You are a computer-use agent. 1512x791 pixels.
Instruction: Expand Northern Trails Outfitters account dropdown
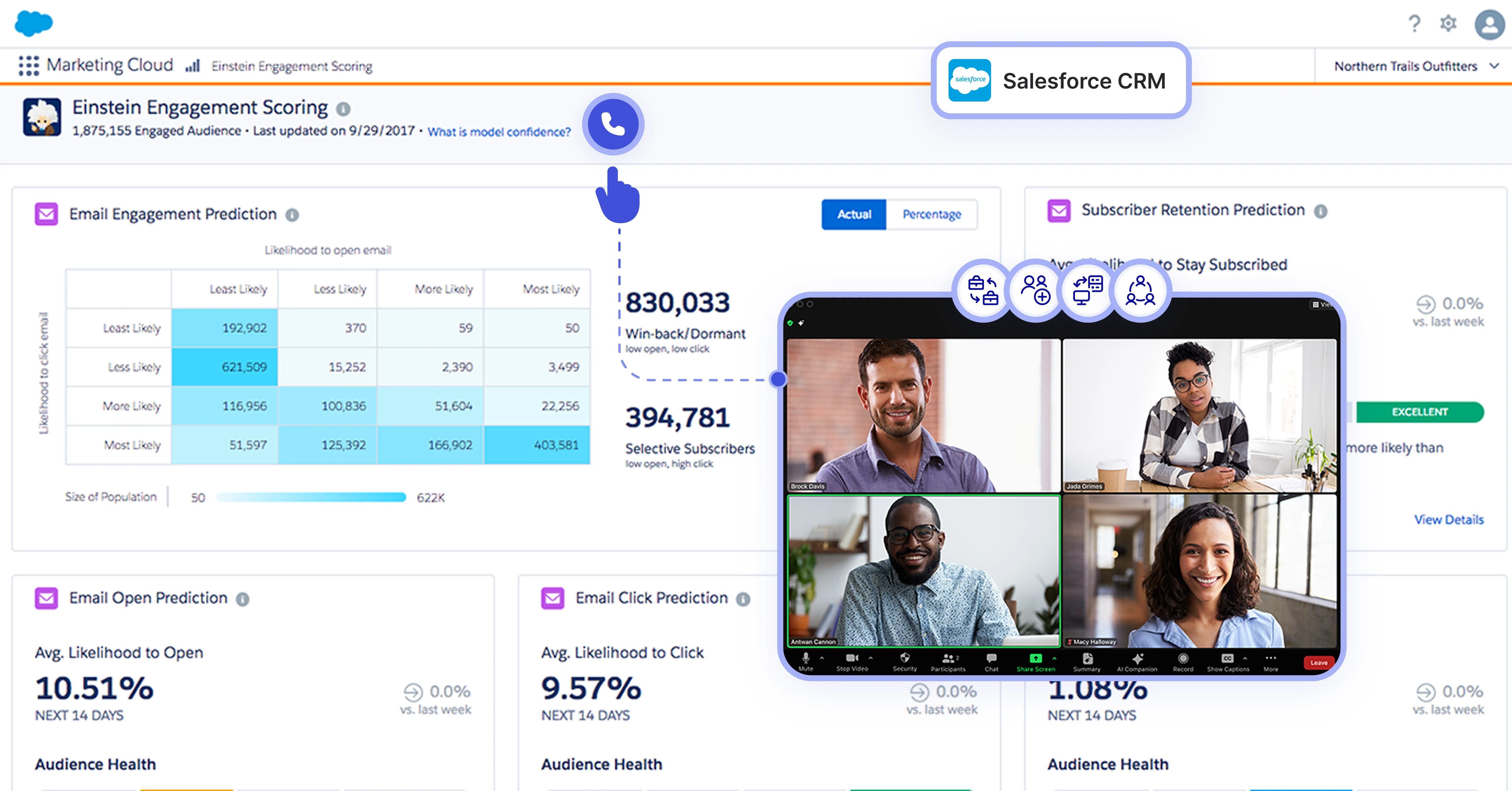point(1494,66)
